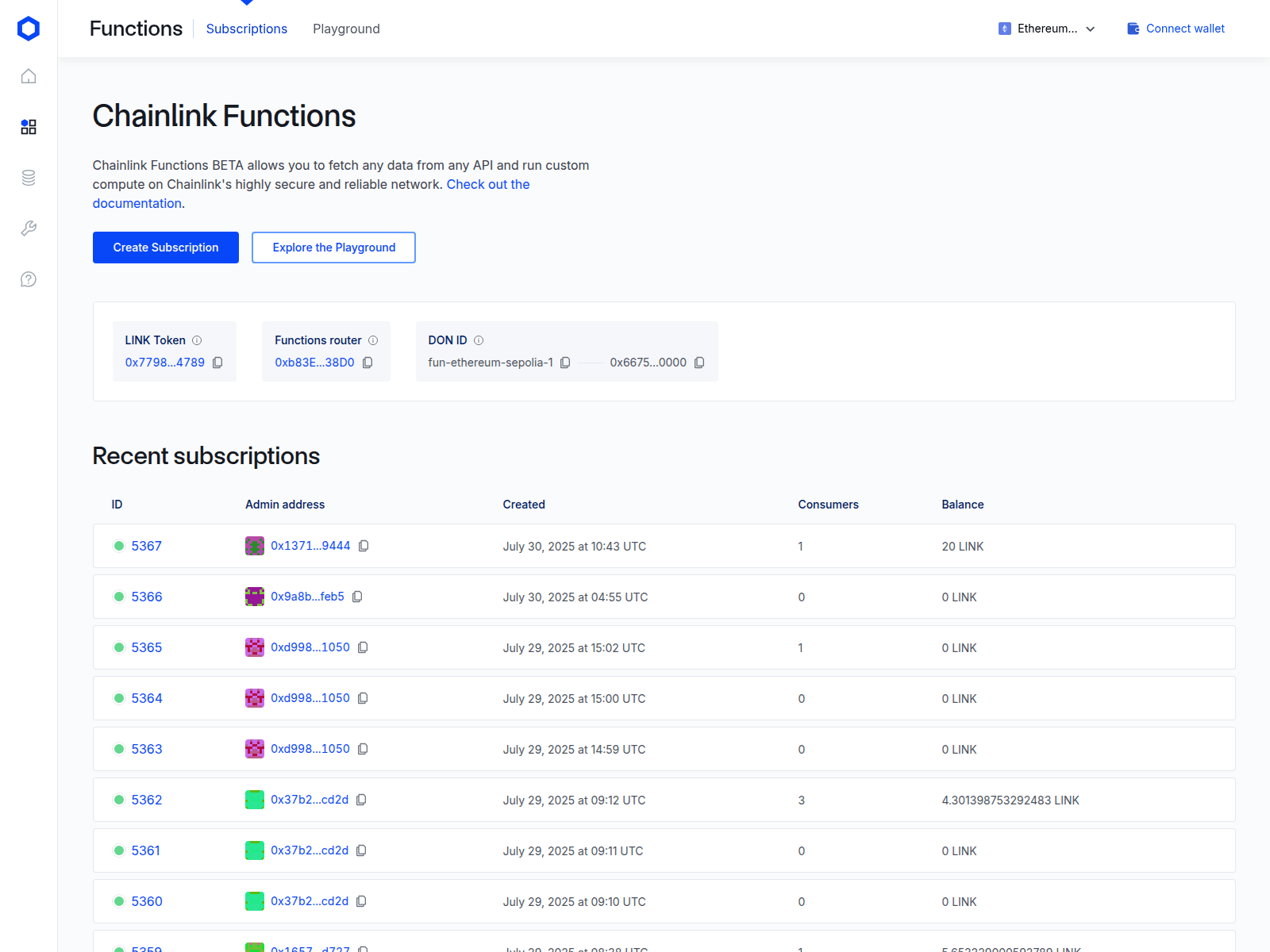Open LINK Token address 0x7798...4789 link
Screen dimensions: 1270x952
click(x=165, y=363)
